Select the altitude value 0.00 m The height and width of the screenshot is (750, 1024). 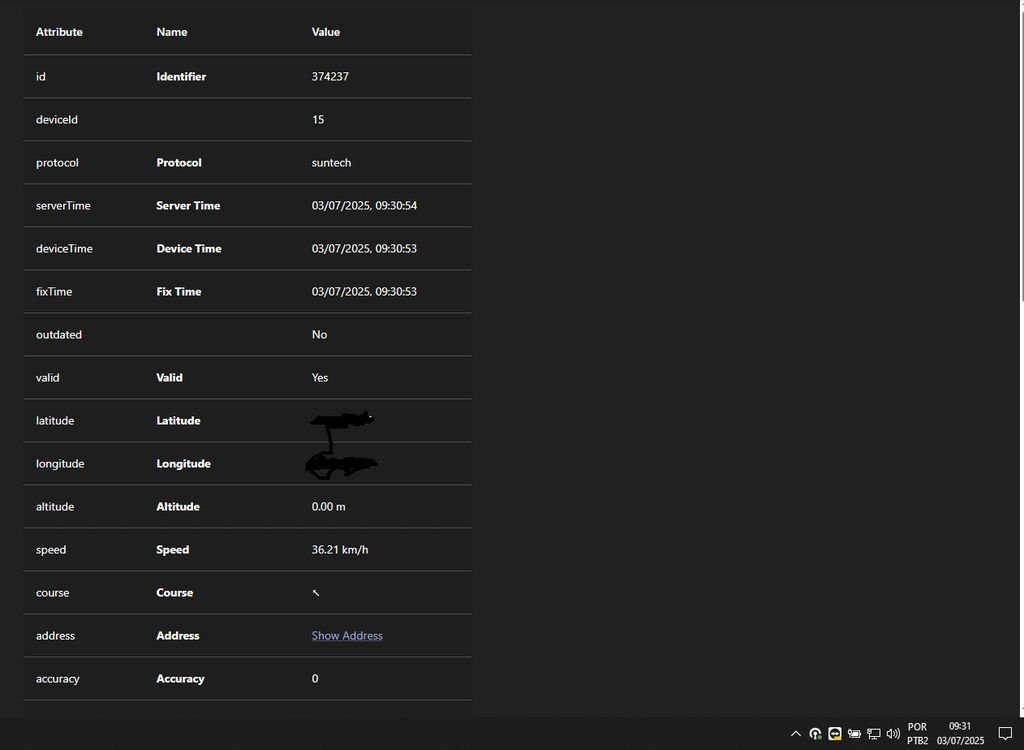coord(328,507)
